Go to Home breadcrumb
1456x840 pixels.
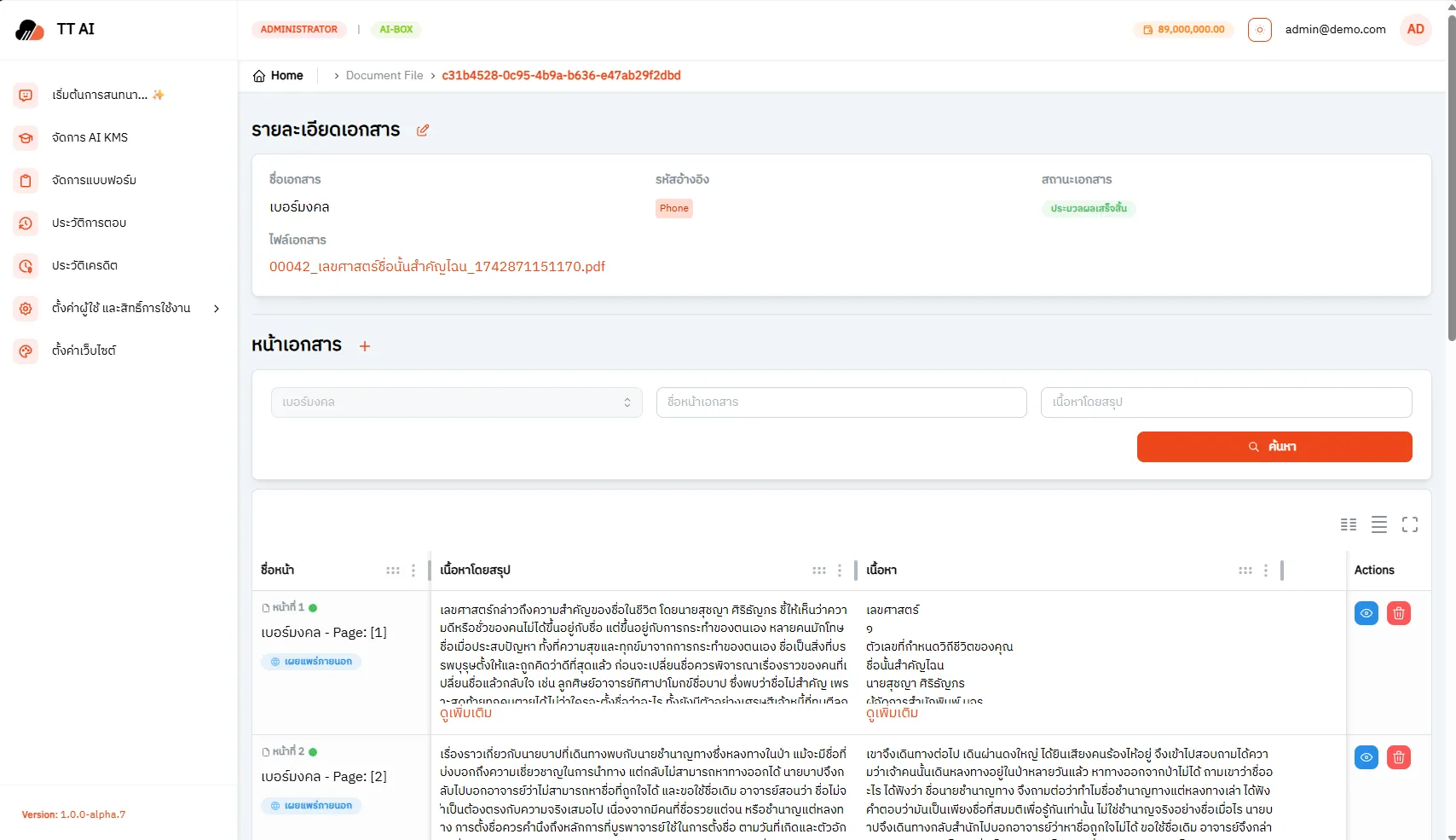pyautogui.click(x=287, y=75)
